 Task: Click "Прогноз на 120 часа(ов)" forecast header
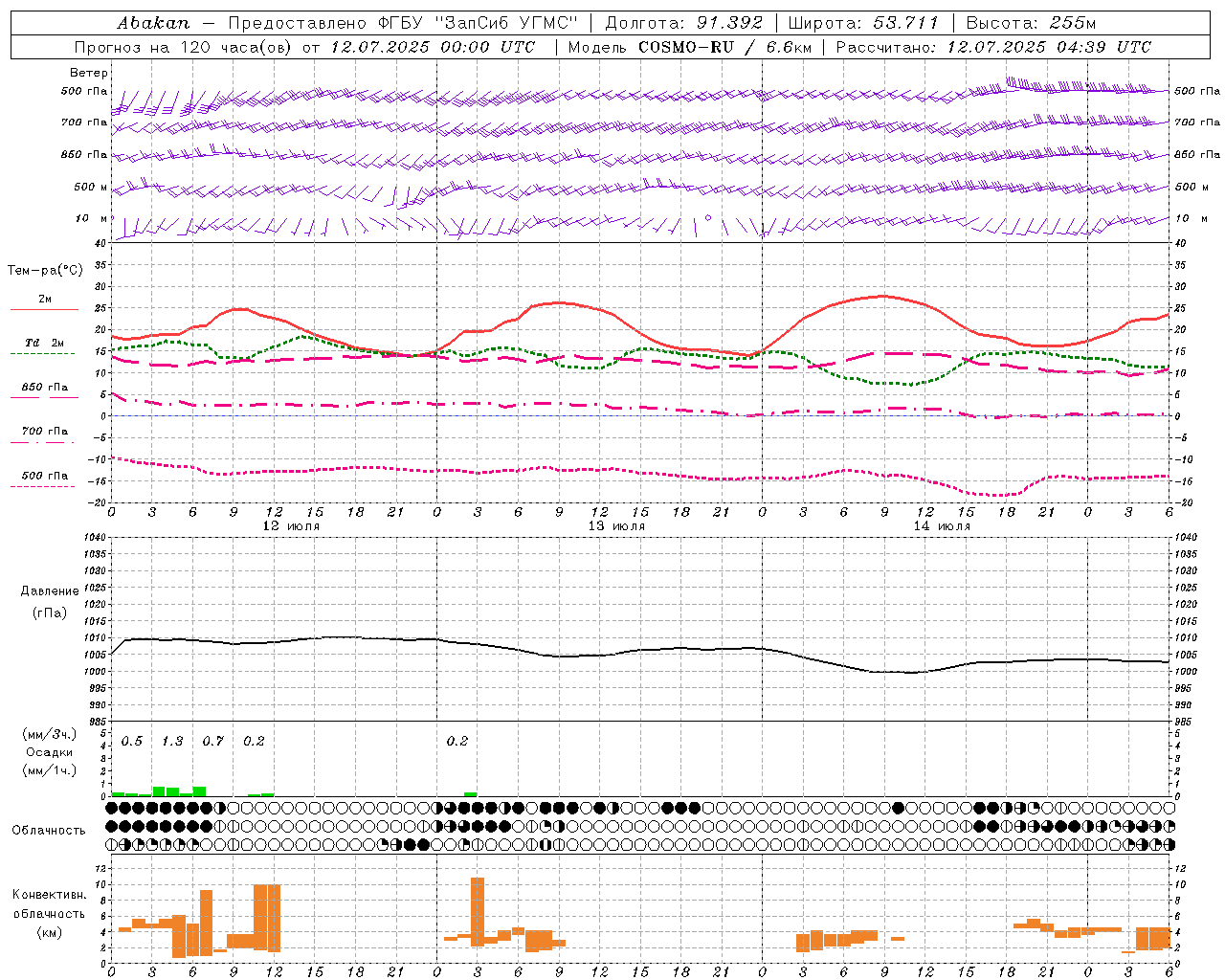click(183, 47)
